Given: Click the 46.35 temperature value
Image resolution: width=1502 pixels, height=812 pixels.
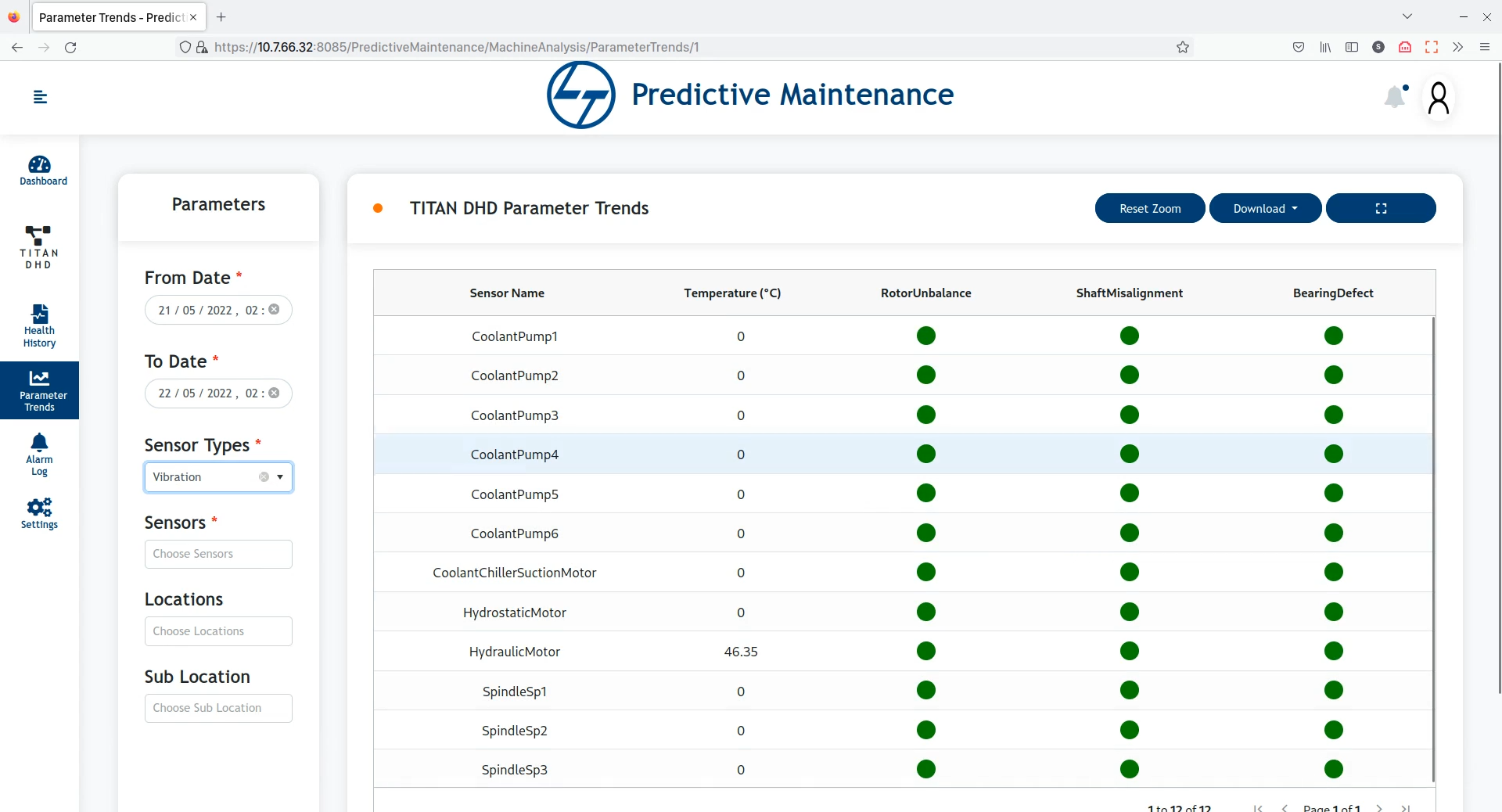Looking at the screenshot, I should [x=741, y=652].
